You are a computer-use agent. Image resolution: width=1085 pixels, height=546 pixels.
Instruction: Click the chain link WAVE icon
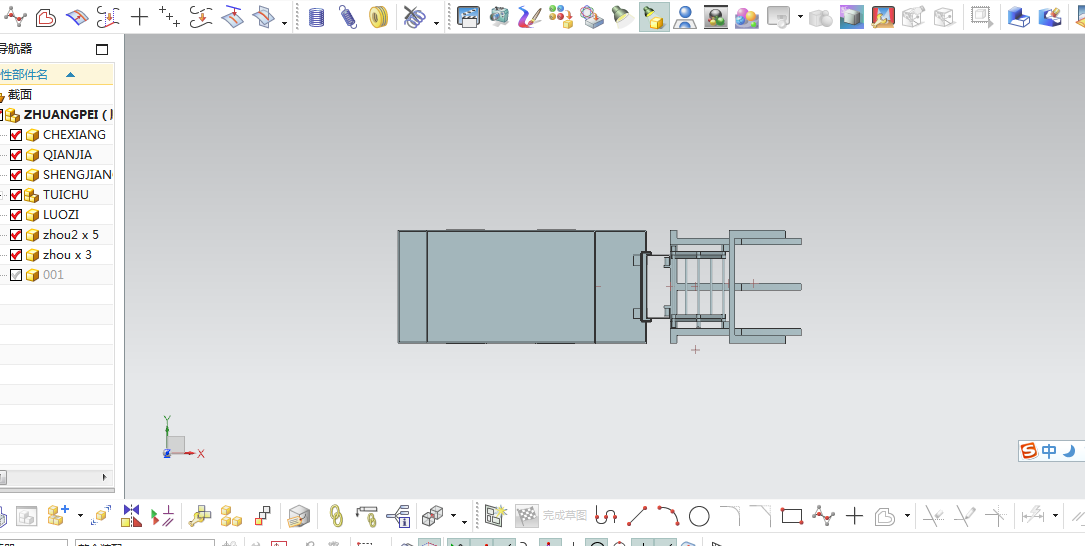pyautogui.click(x=336, y=516)
